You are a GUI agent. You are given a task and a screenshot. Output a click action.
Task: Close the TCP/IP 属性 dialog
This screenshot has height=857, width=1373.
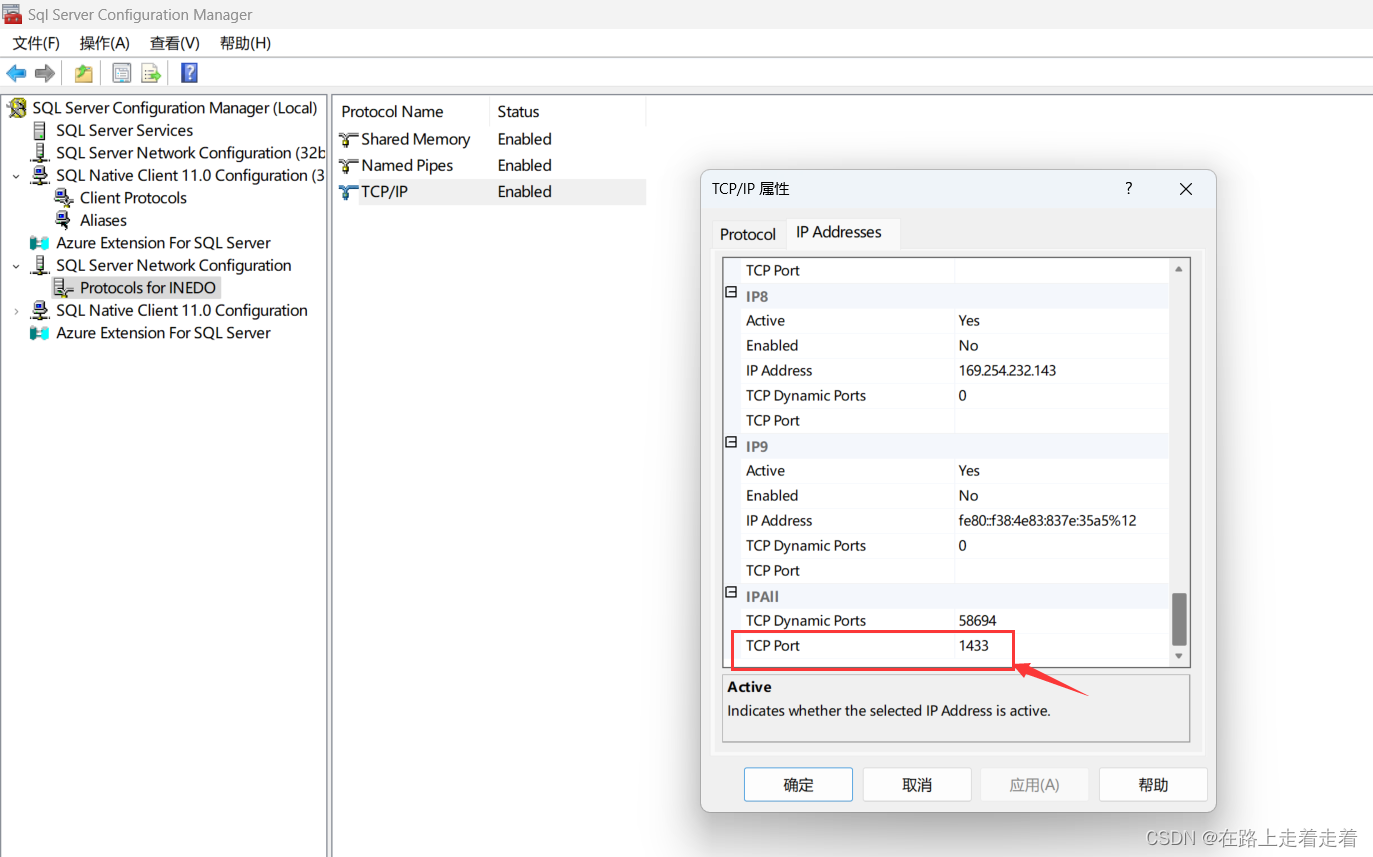pyautogui.click(x=1186, y=189)
